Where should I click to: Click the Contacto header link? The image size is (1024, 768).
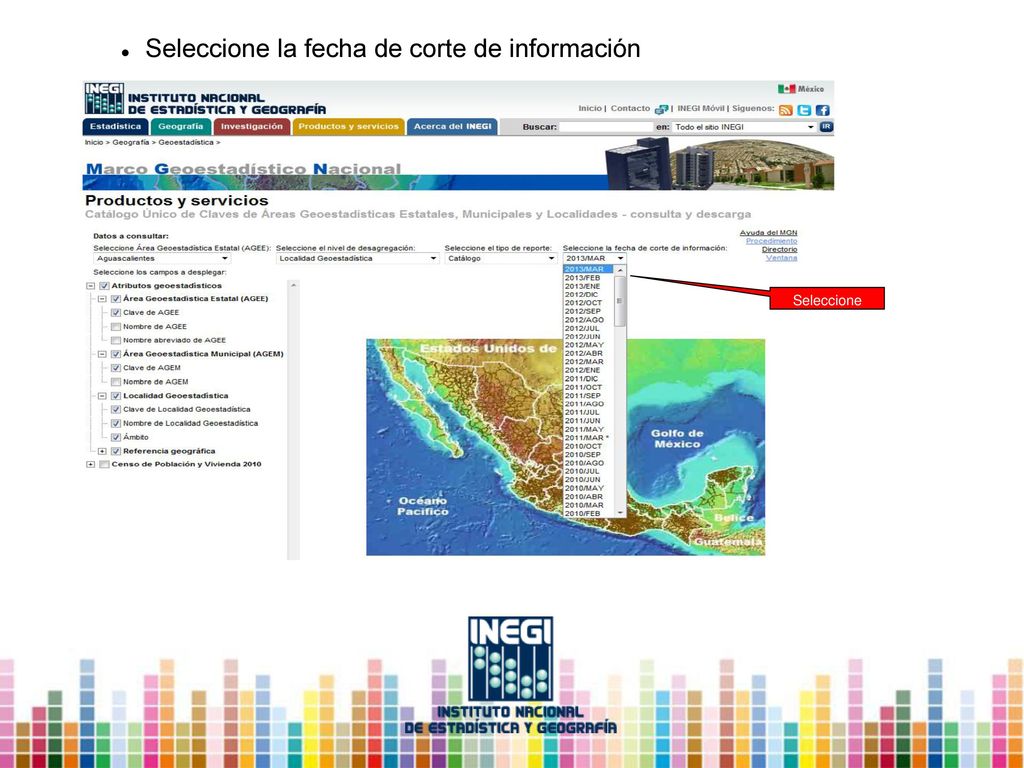coord(630,108)
